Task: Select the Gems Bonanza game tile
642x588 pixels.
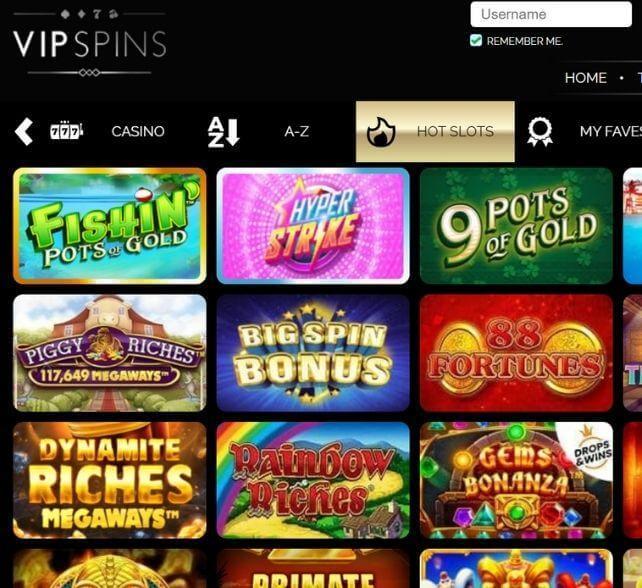Action: pyautogui.click(x=516, y=480)
